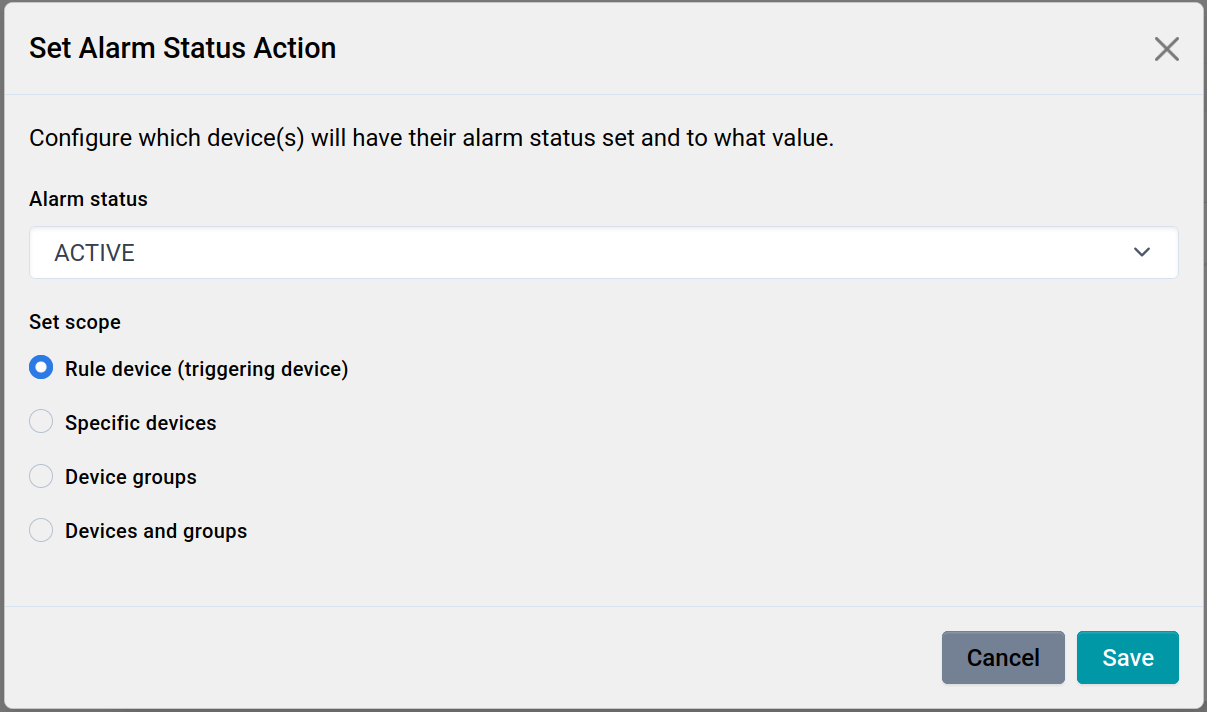This screenshot has width=1207, height=712.
Task: Click the 'Devices and groups' label text
Action: tap(156, 531)
